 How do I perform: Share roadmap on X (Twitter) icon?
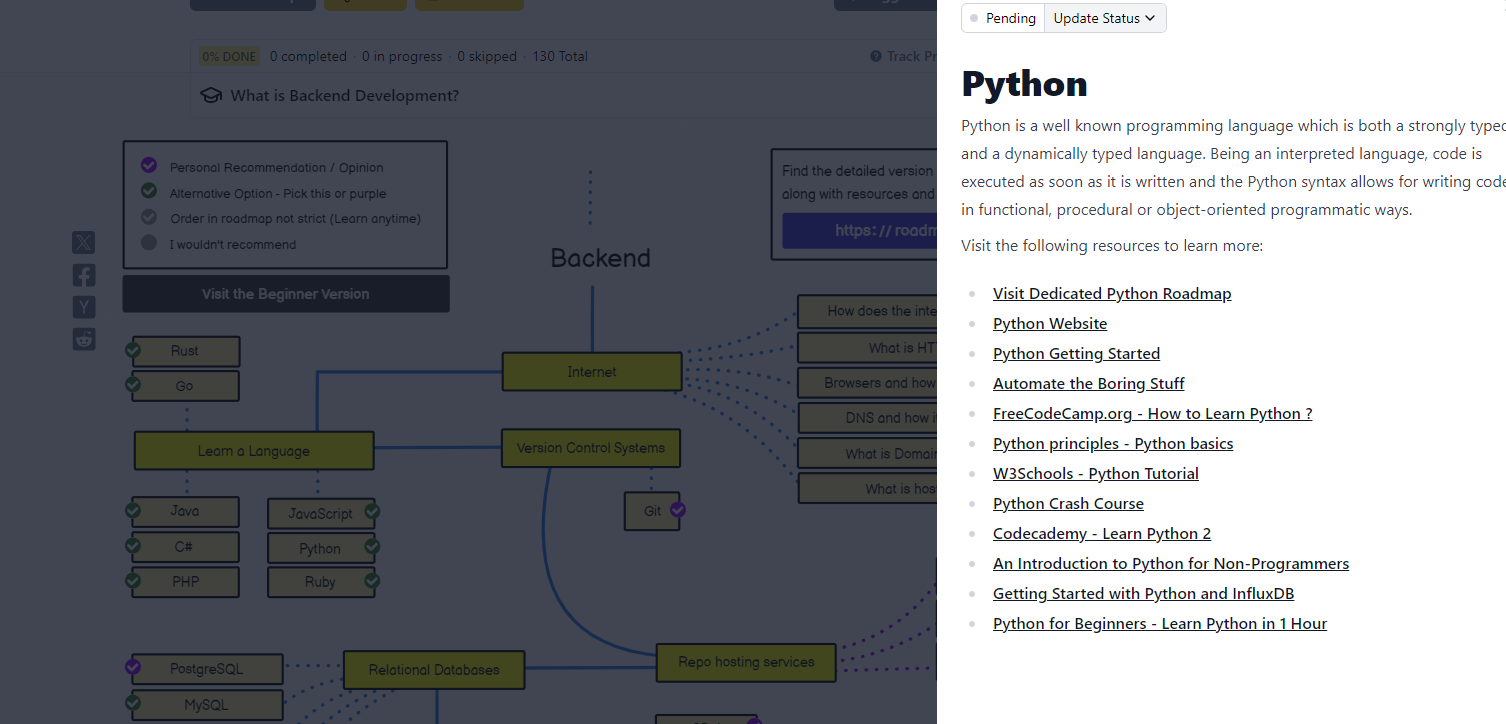(x=84, y=243)
